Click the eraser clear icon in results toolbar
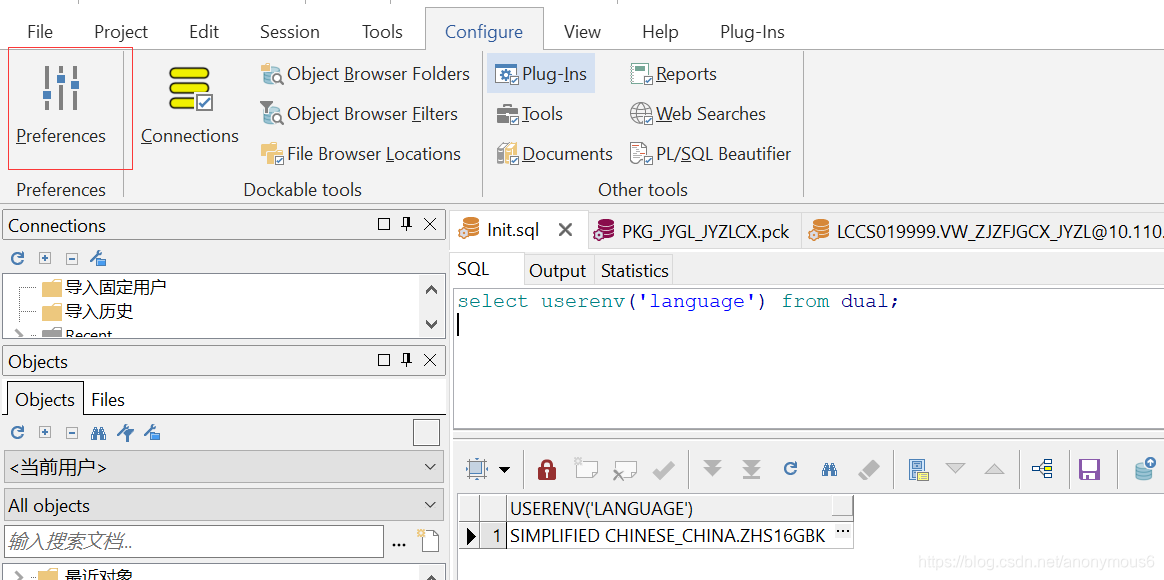 (x=868, y=469)
